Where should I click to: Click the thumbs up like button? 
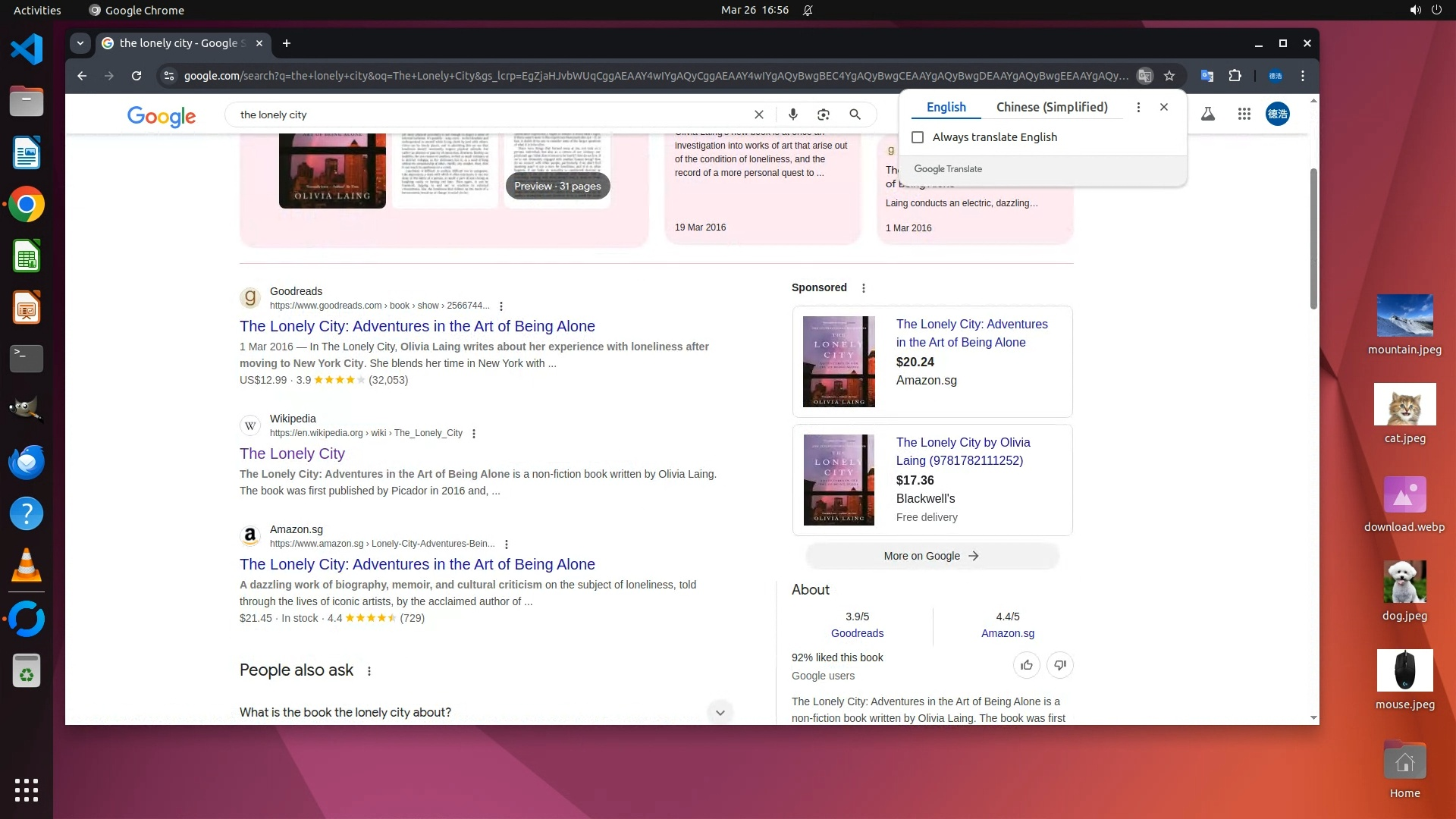[x=1027, y=665]
